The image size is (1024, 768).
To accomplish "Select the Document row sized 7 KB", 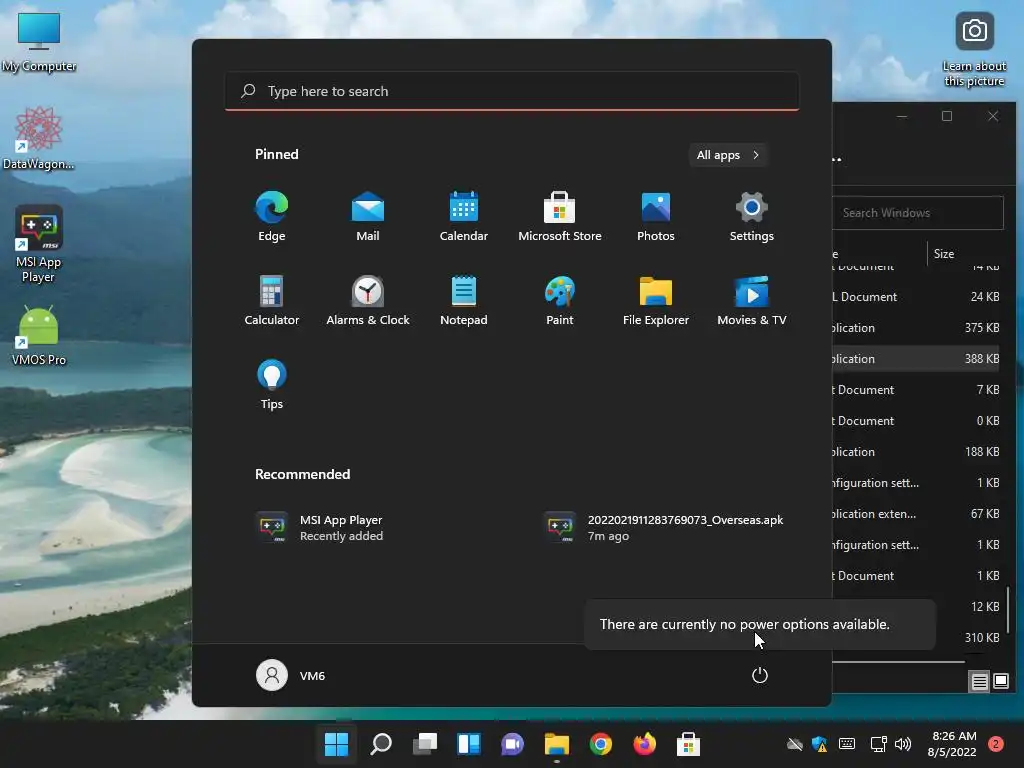I will click(916, 390).
